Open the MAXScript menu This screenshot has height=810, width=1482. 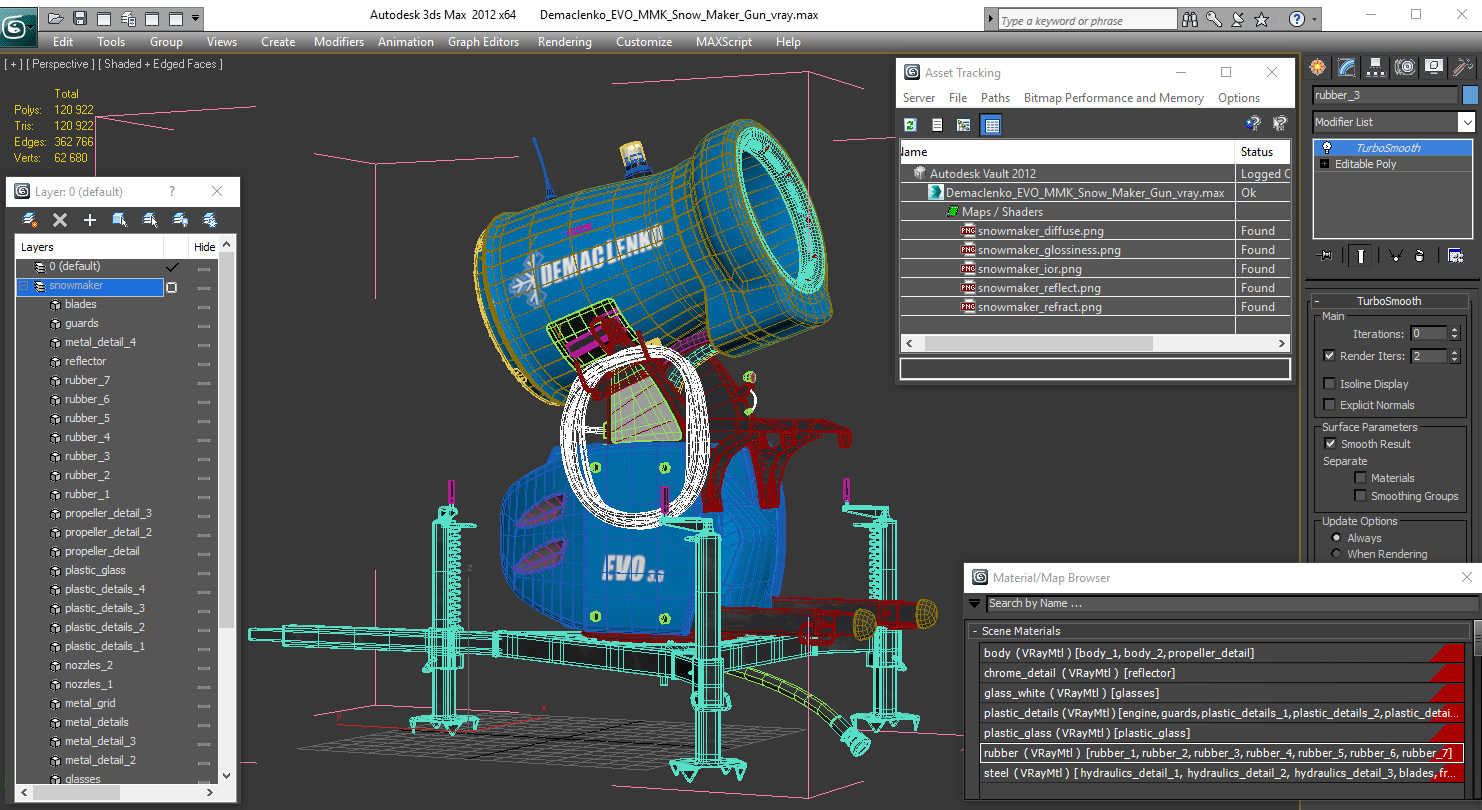(724, 42)
